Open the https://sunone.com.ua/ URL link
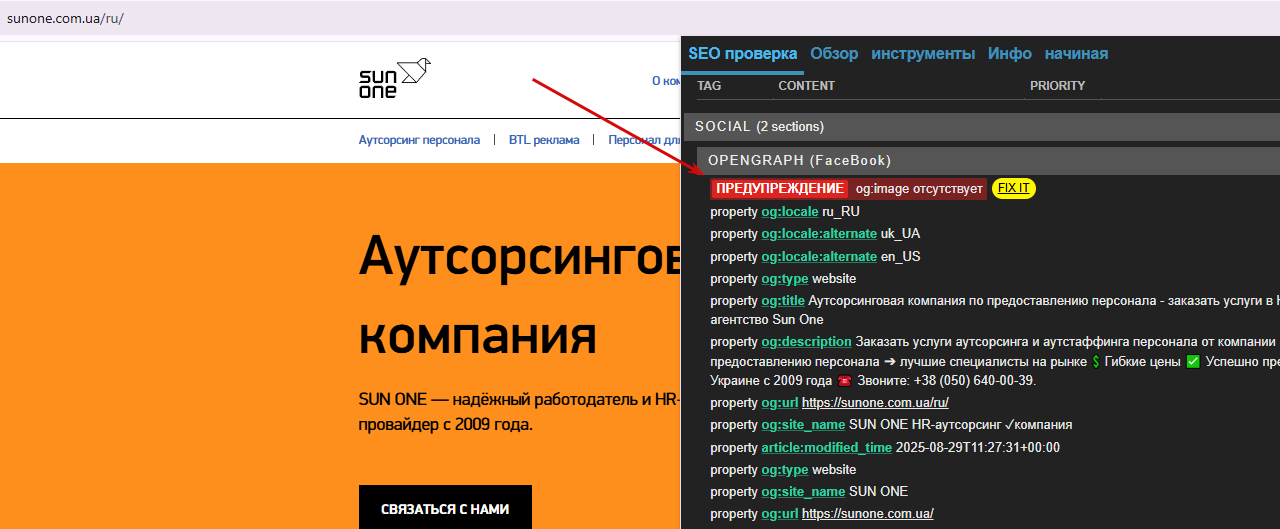 (x=868, y=514)
